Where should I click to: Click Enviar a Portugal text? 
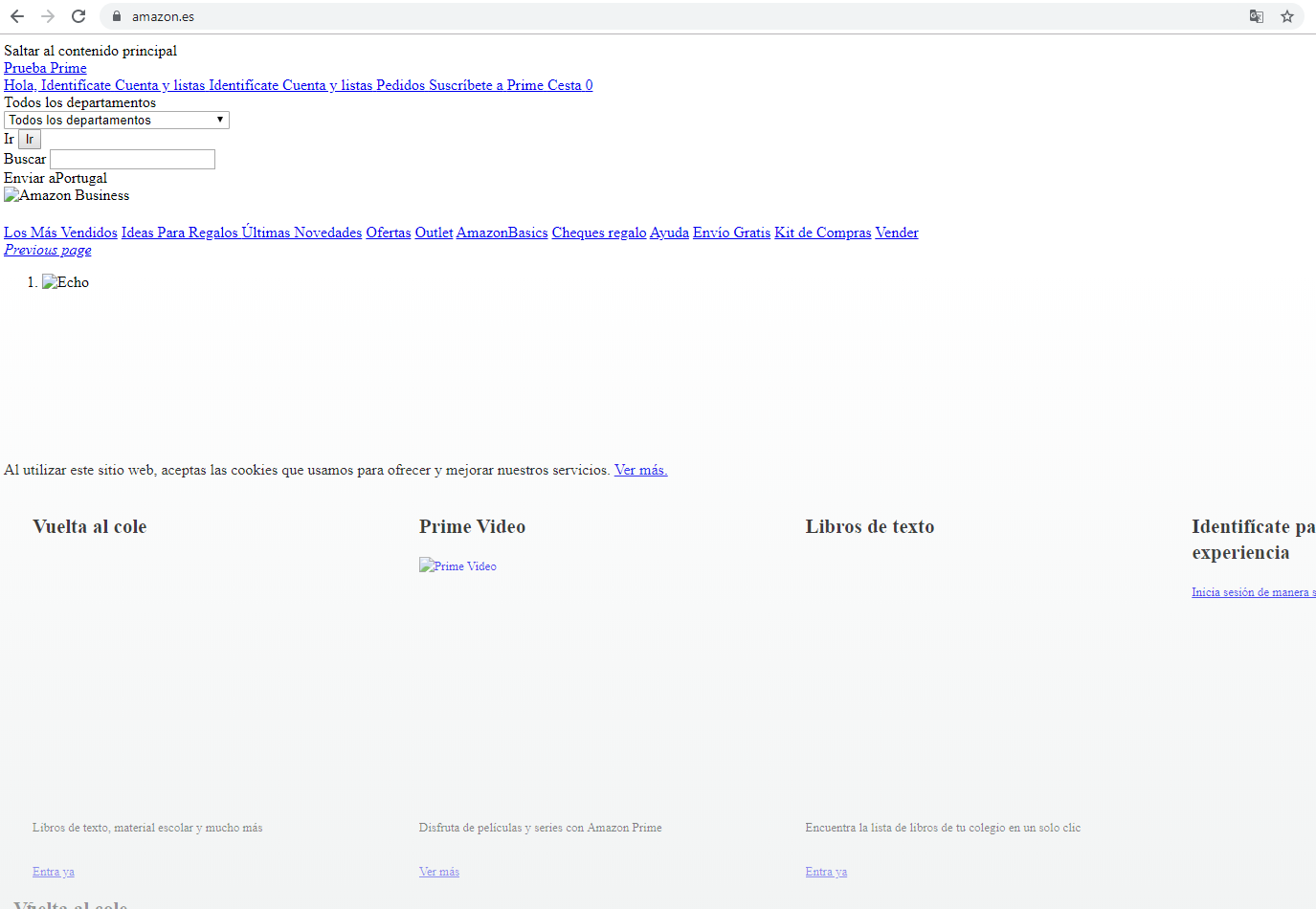pos(56,178)
